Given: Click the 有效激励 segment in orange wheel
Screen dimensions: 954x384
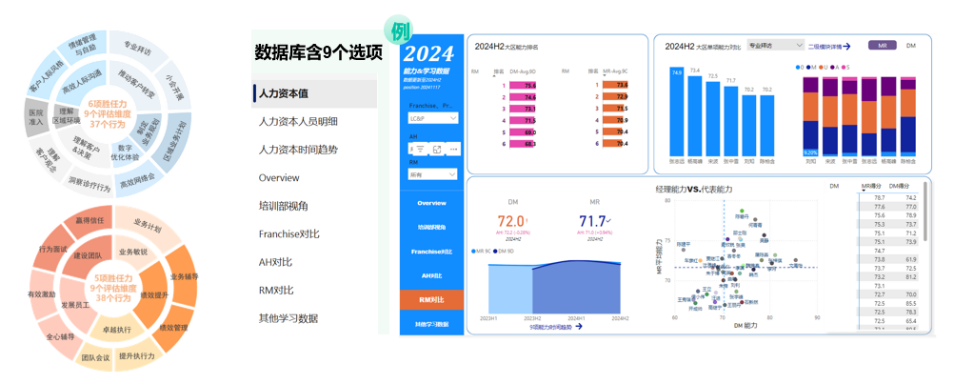Looking at the screenshot, I should pyautogui.click(x=41, y=294).
